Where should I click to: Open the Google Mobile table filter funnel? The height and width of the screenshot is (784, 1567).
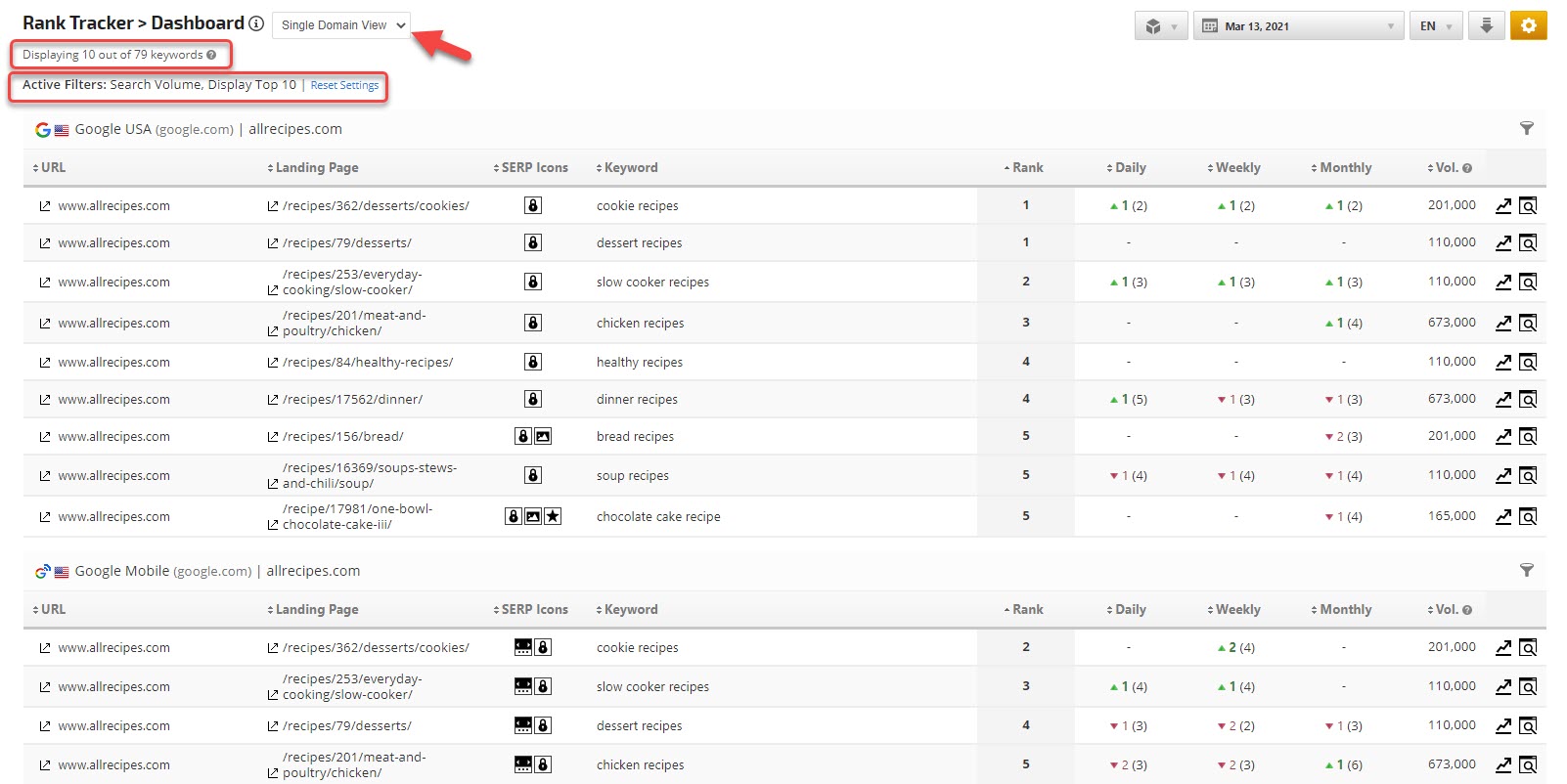(x=1526, y=570)
